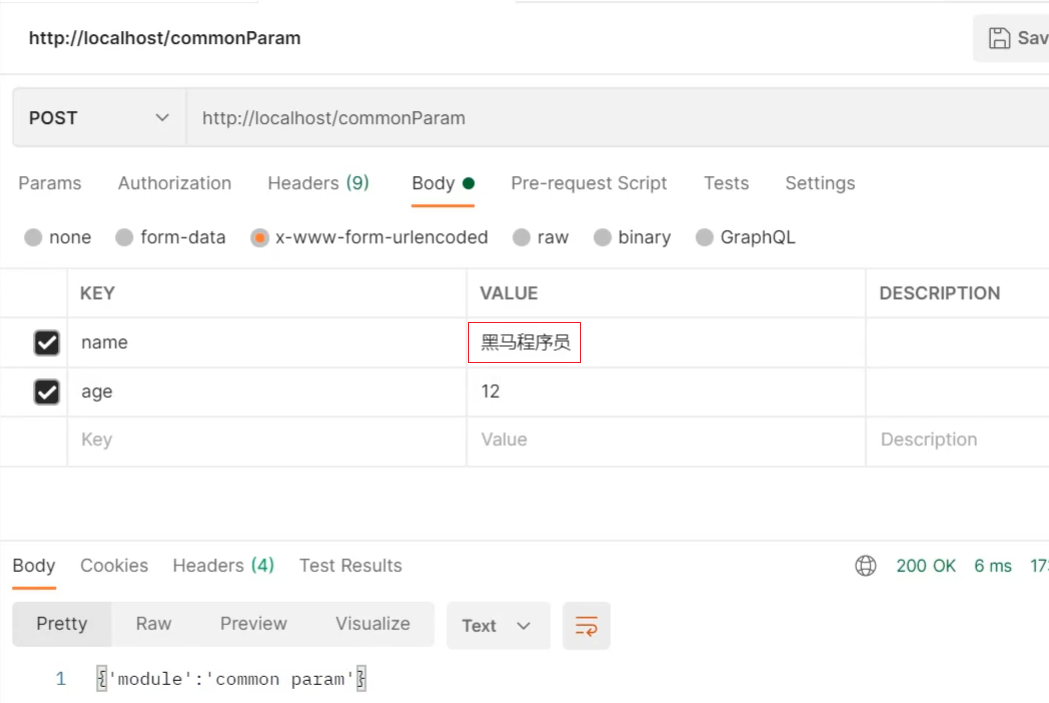
Task: Click the Save floppy disk icon
Action: [999, 38]
